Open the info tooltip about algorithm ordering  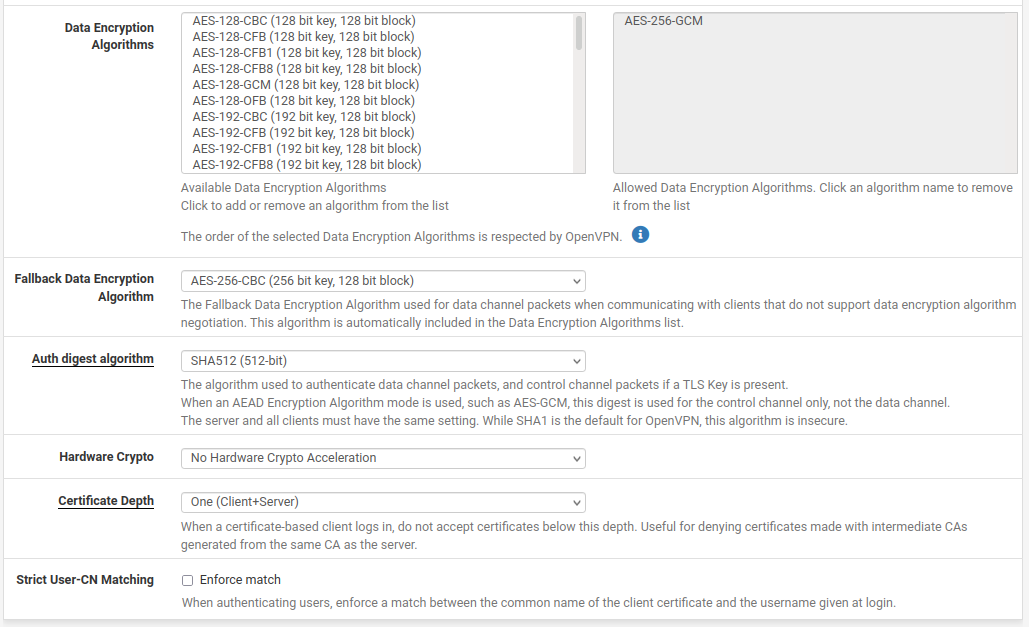640,234
